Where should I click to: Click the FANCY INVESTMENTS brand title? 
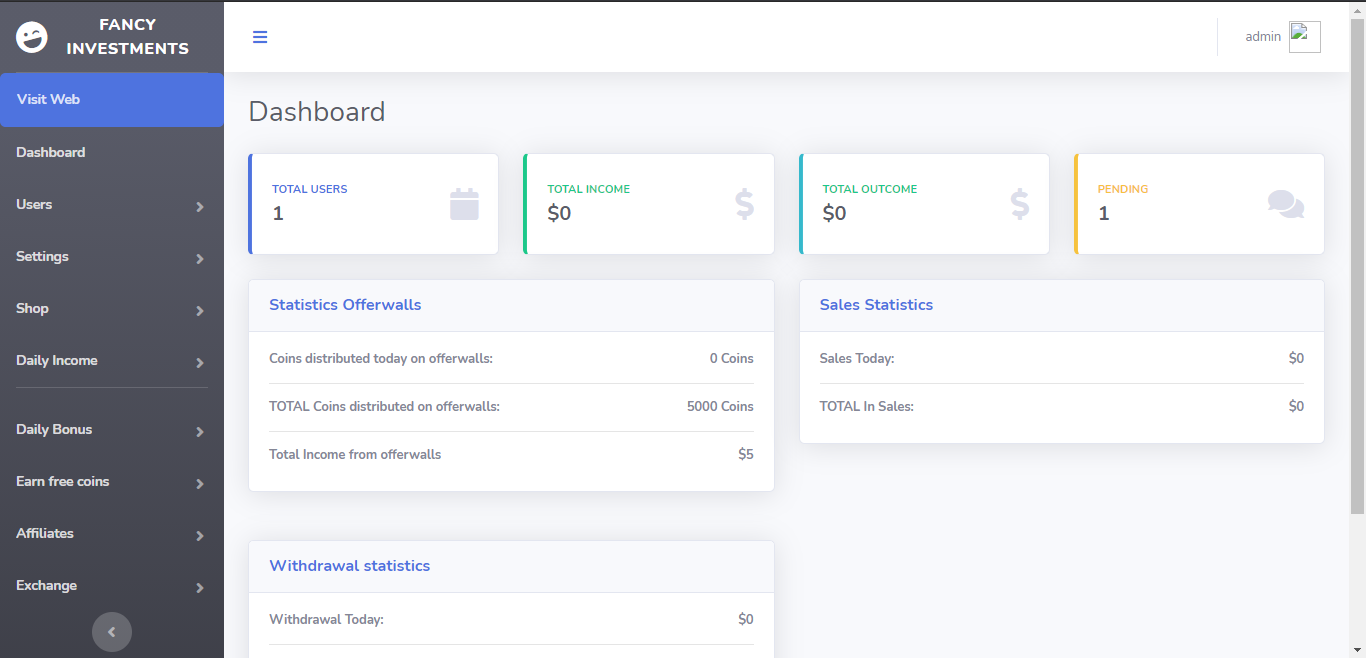[x=127, y=37]
